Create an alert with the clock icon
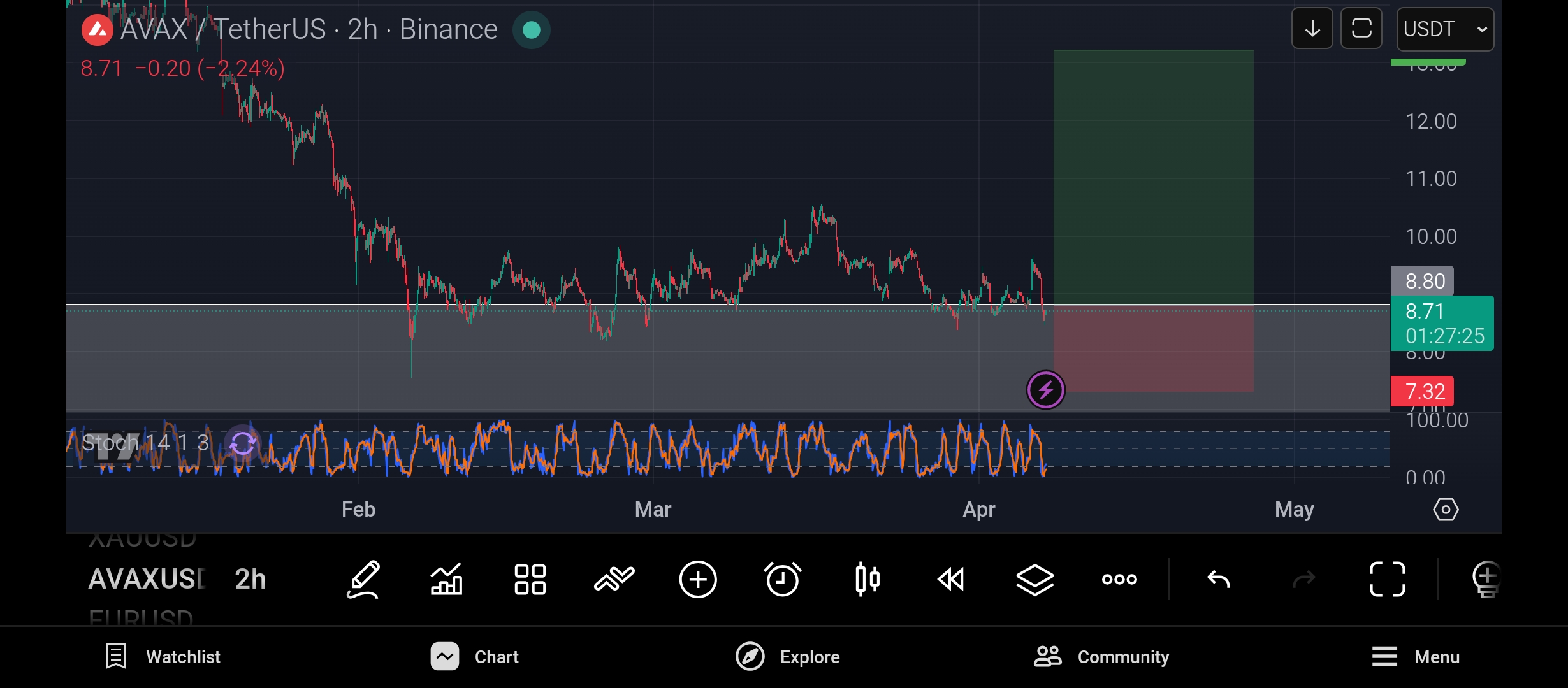The image size is (1568, 688). tap(782, 580)
